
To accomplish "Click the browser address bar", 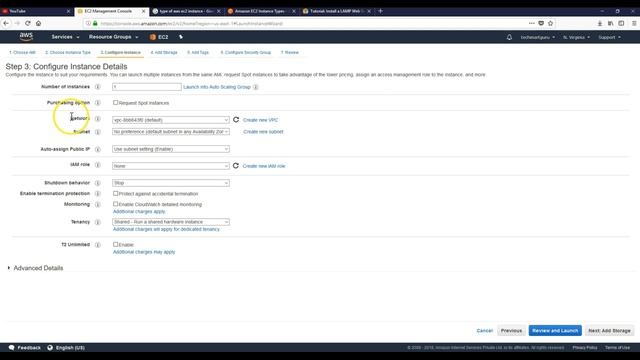I will (306, 24).
